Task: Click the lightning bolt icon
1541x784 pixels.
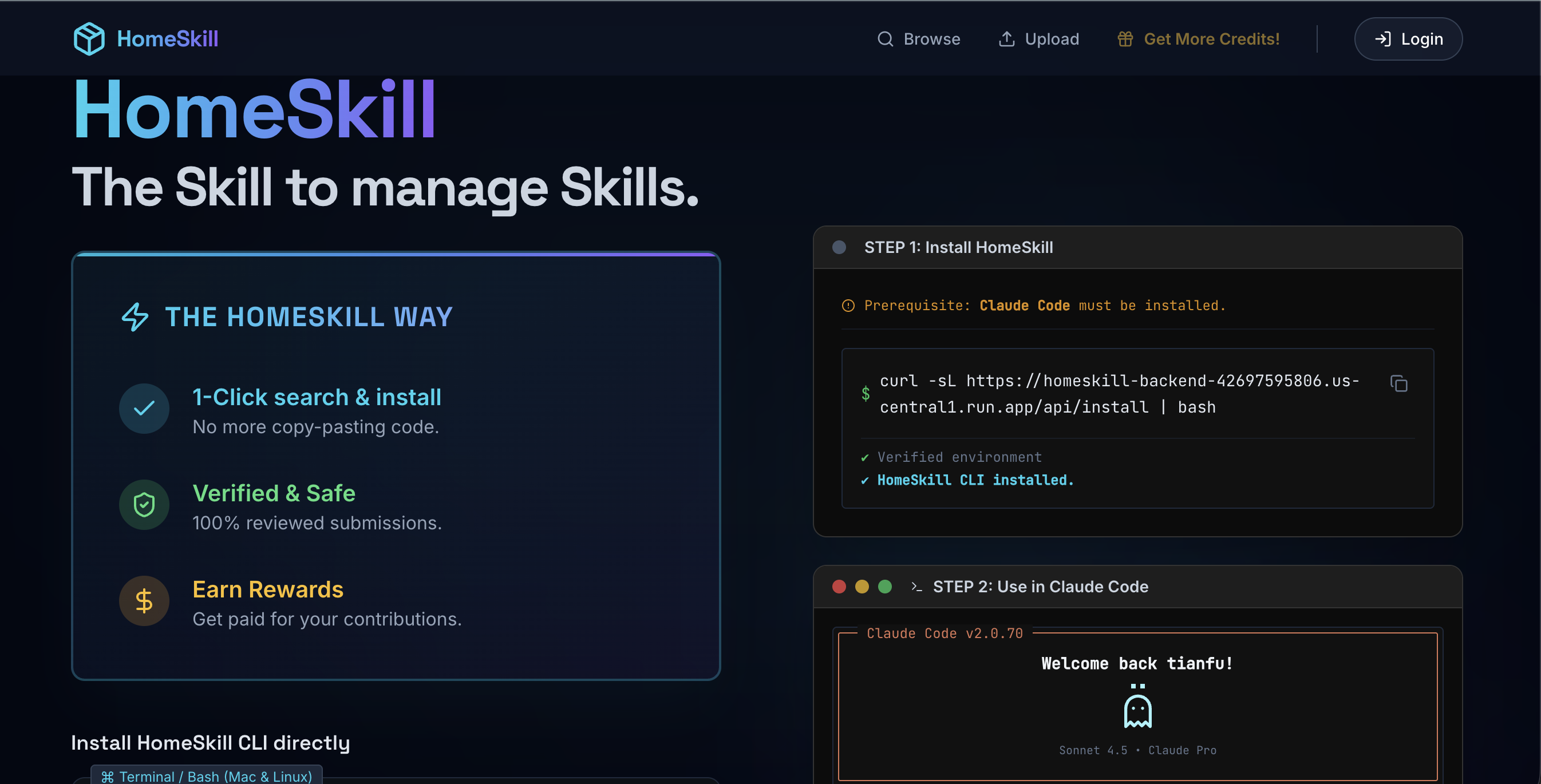Action: tap(135, 317)
